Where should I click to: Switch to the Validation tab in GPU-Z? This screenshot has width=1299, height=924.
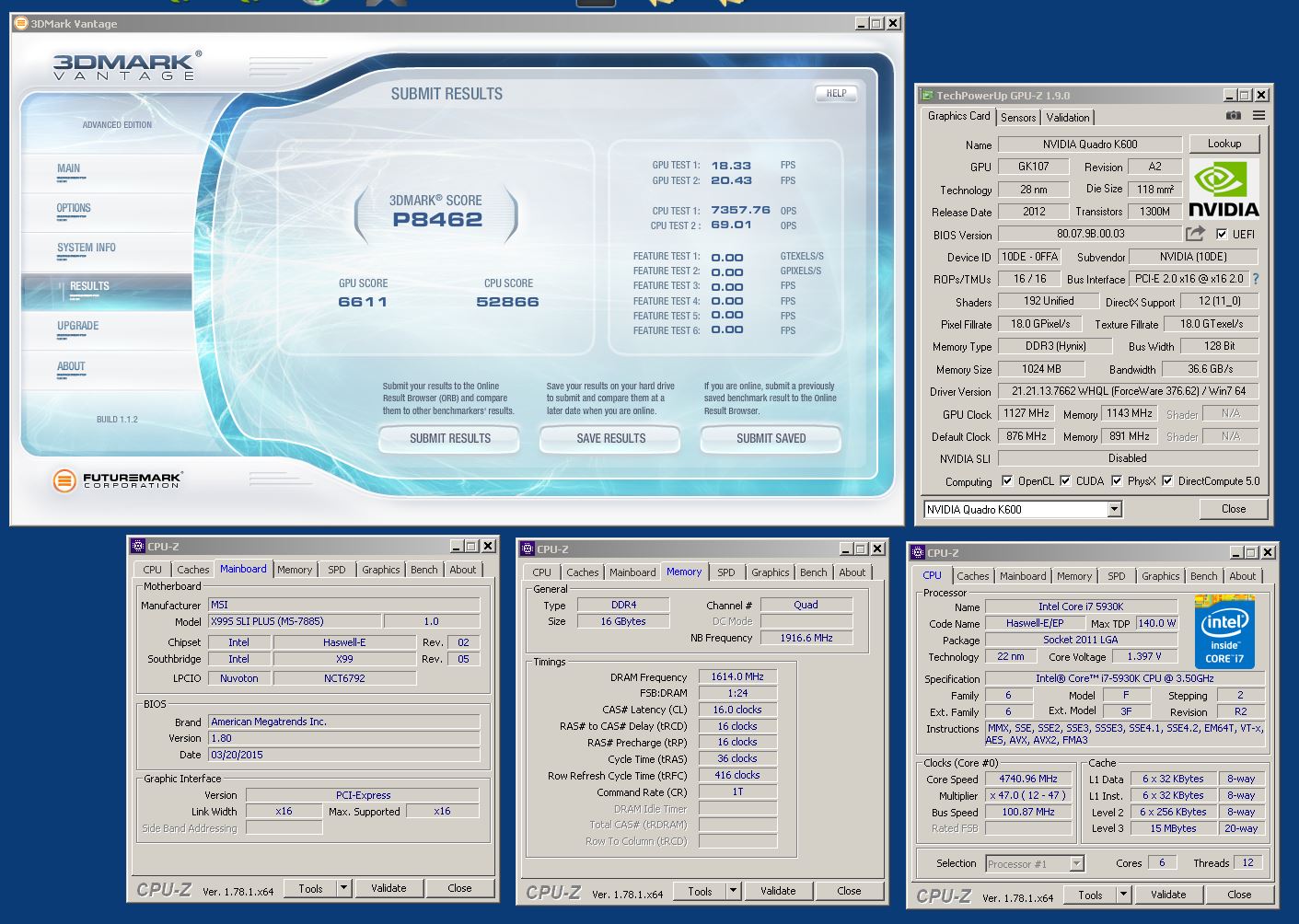1068,117
